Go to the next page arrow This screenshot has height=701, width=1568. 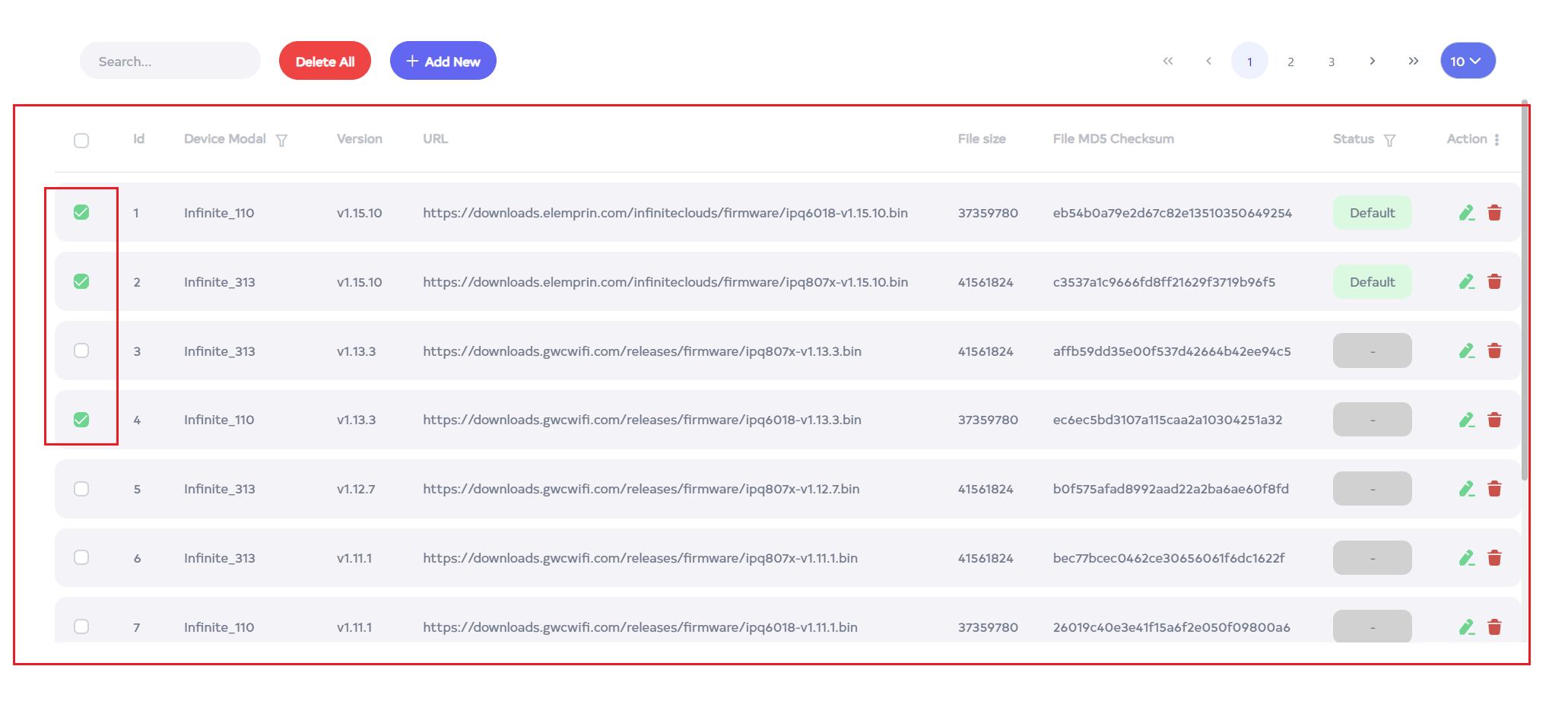[1372, 61]
